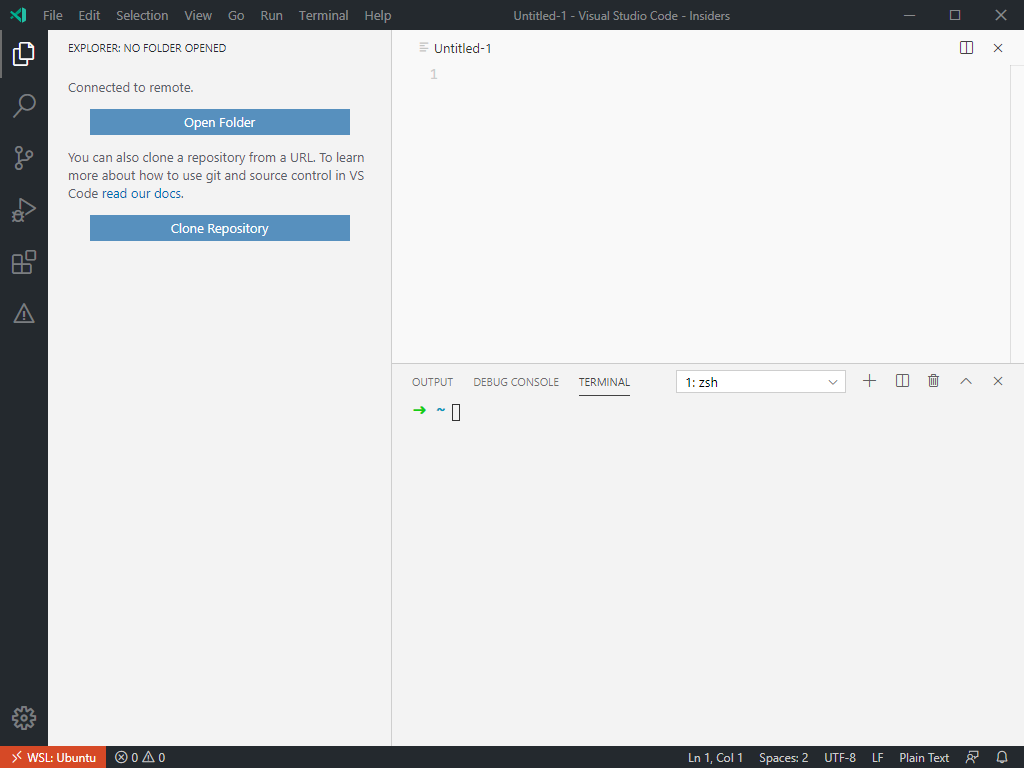The height and width of the screenshot is (768, 1024).
Task: Split the editor using the tab bar icon
Action: click(x=966, y=47)
